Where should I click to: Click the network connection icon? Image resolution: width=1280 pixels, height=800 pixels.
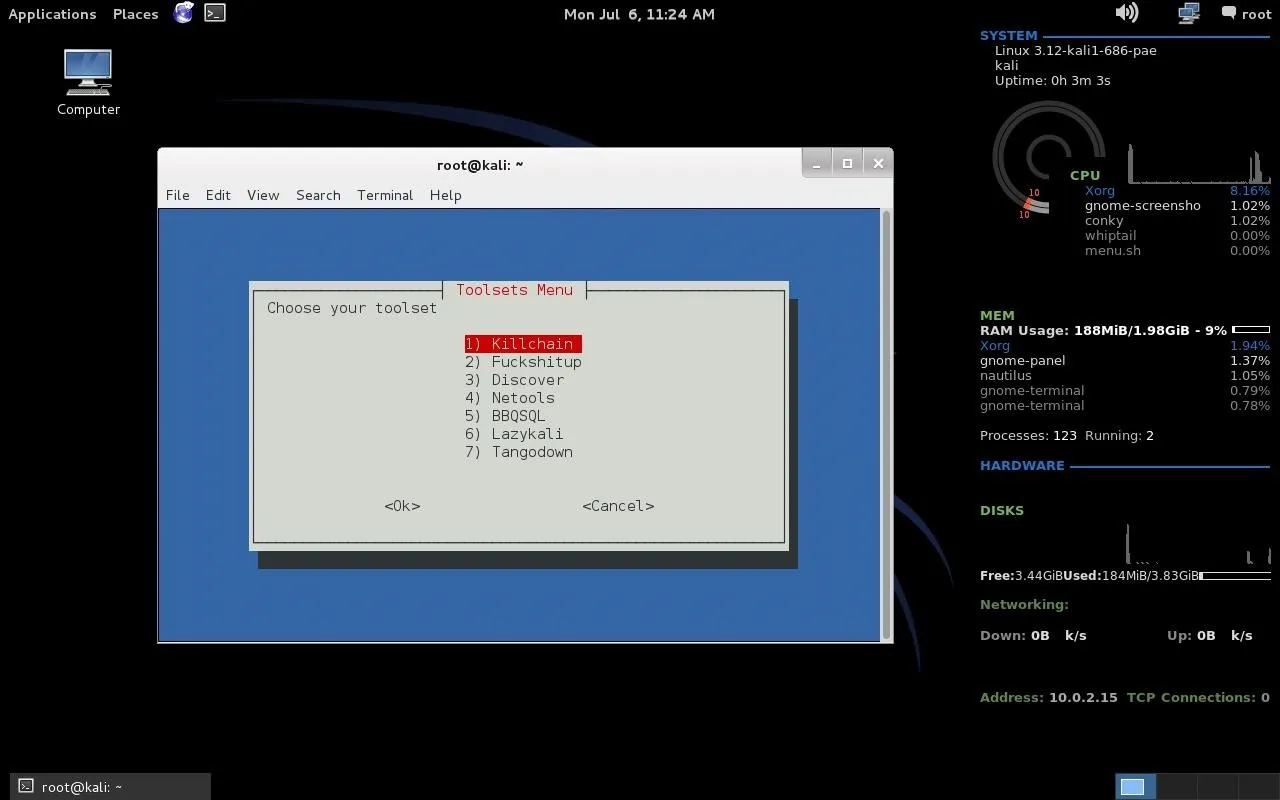pyautogui.click(x=1188, y=13)
